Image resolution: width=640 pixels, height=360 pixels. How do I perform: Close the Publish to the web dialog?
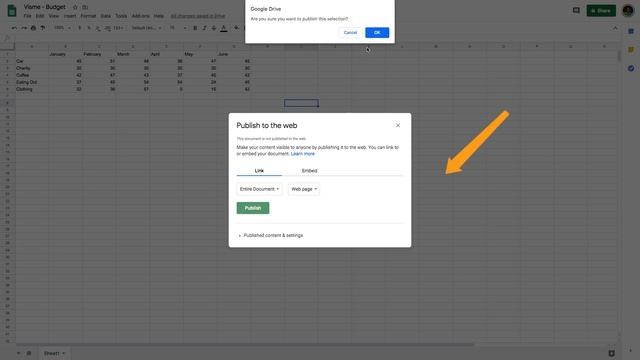tap(398, 125)
